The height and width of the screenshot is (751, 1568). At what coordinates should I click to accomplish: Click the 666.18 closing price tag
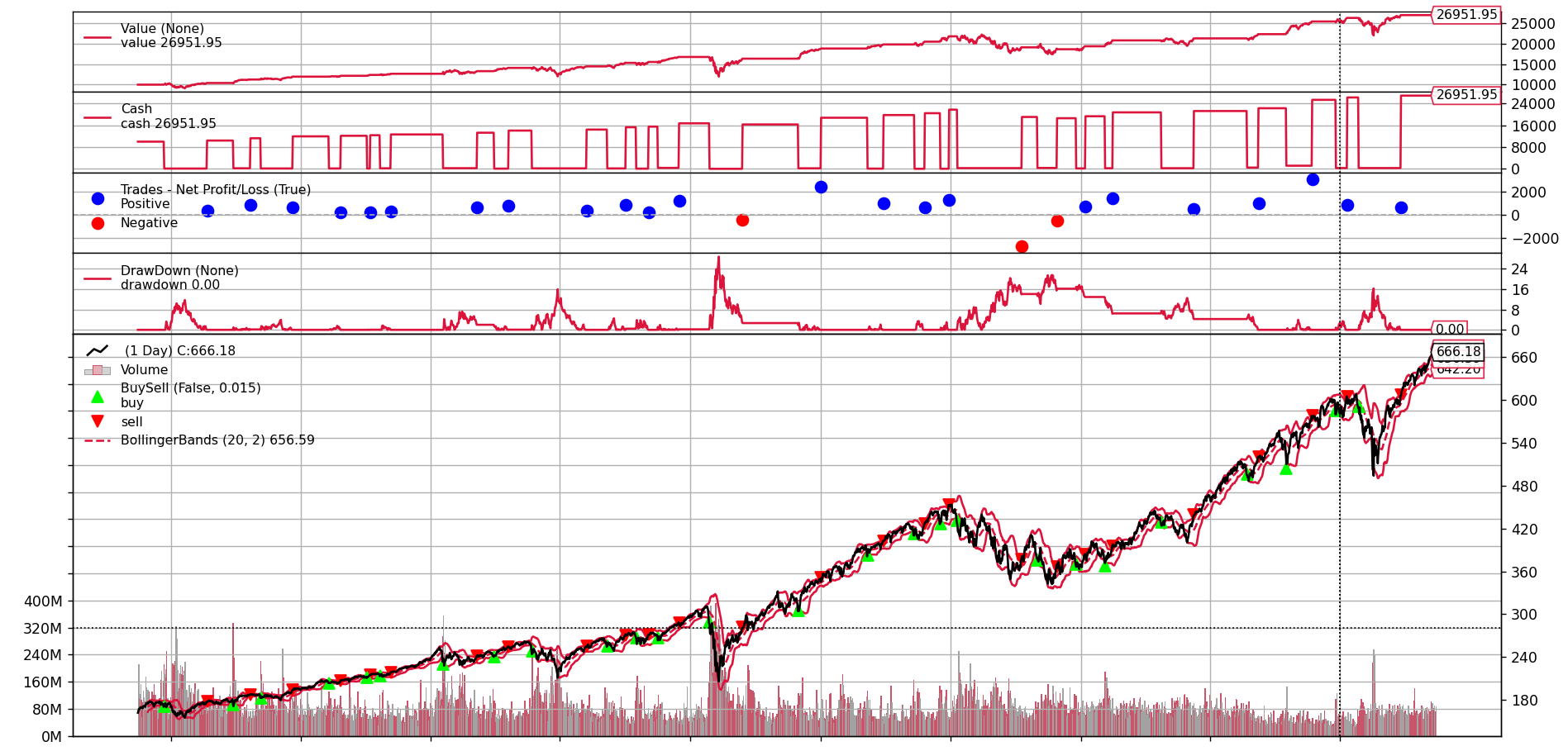[x=1458, y=352]
